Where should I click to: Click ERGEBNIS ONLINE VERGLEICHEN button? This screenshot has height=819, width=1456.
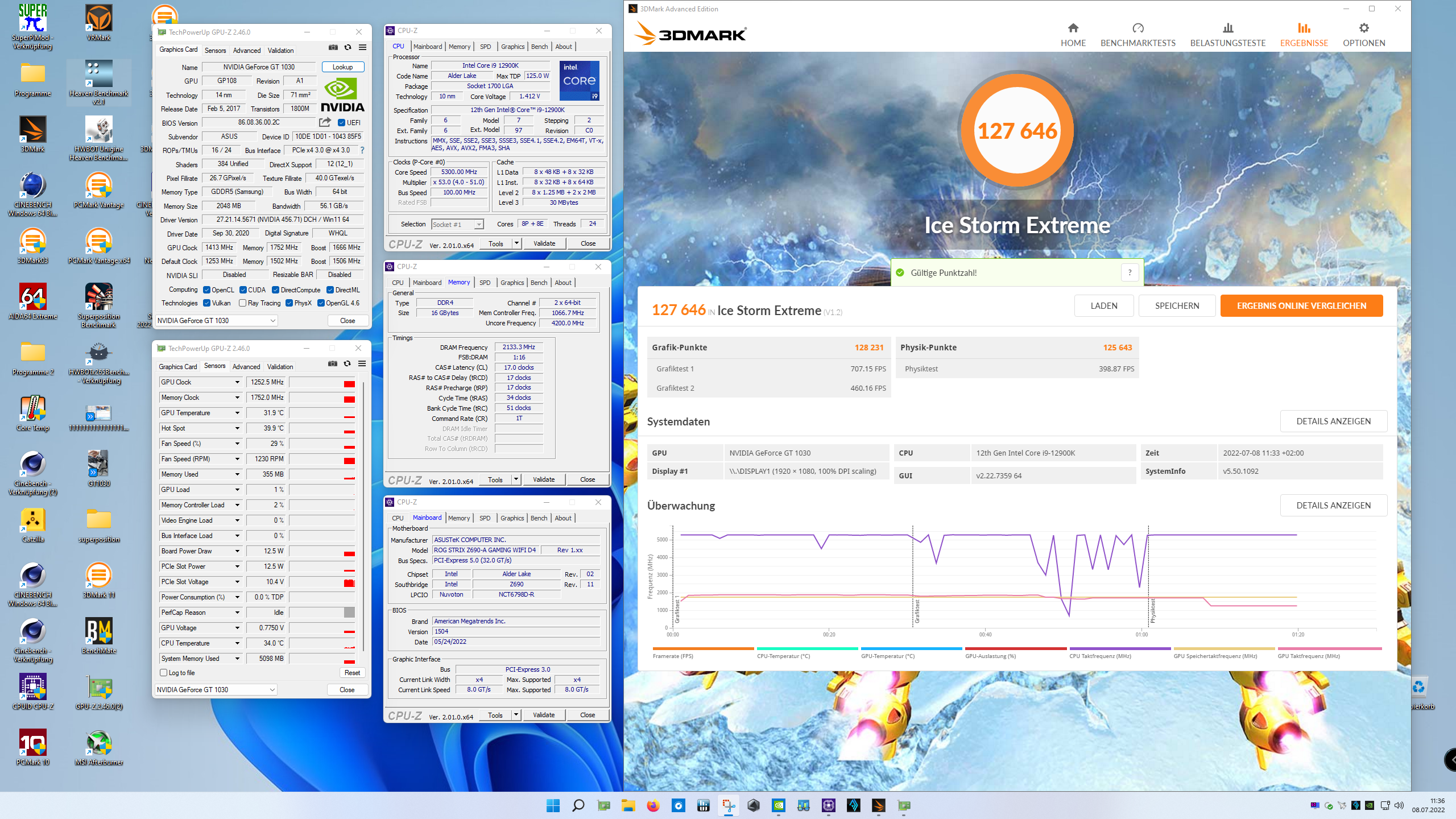coord(1301,305)
